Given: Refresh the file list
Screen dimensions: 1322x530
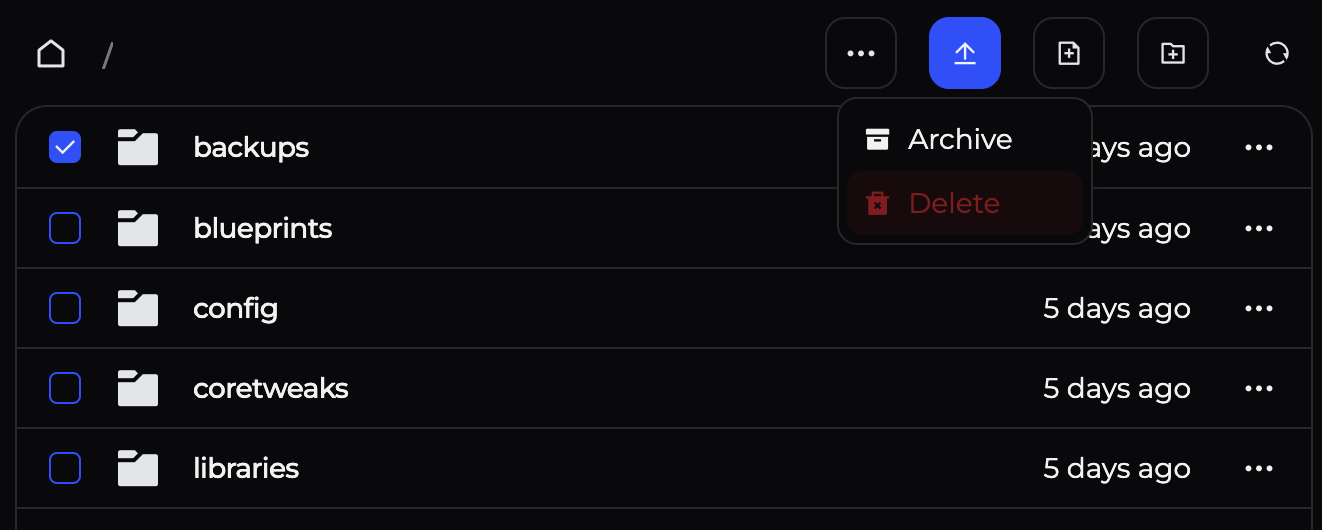Looking at the screenshot, I should (x=1277, y=53).
